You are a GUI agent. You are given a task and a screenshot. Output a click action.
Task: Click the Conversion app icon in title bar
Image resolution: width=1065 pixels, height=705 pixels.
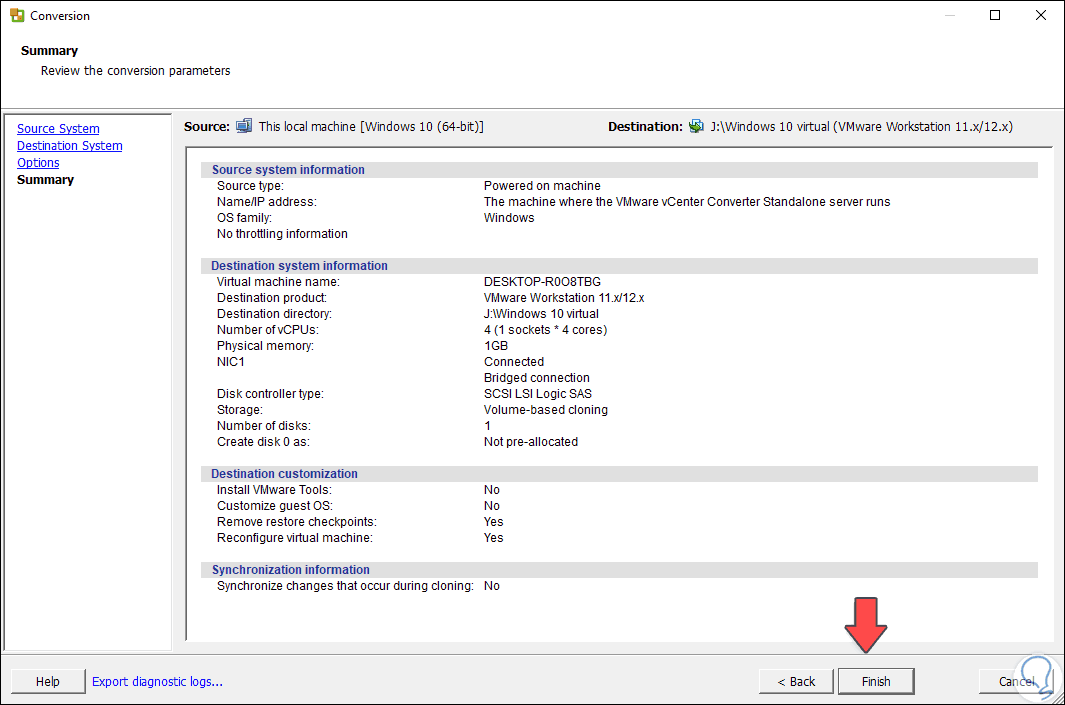[17, 15]
